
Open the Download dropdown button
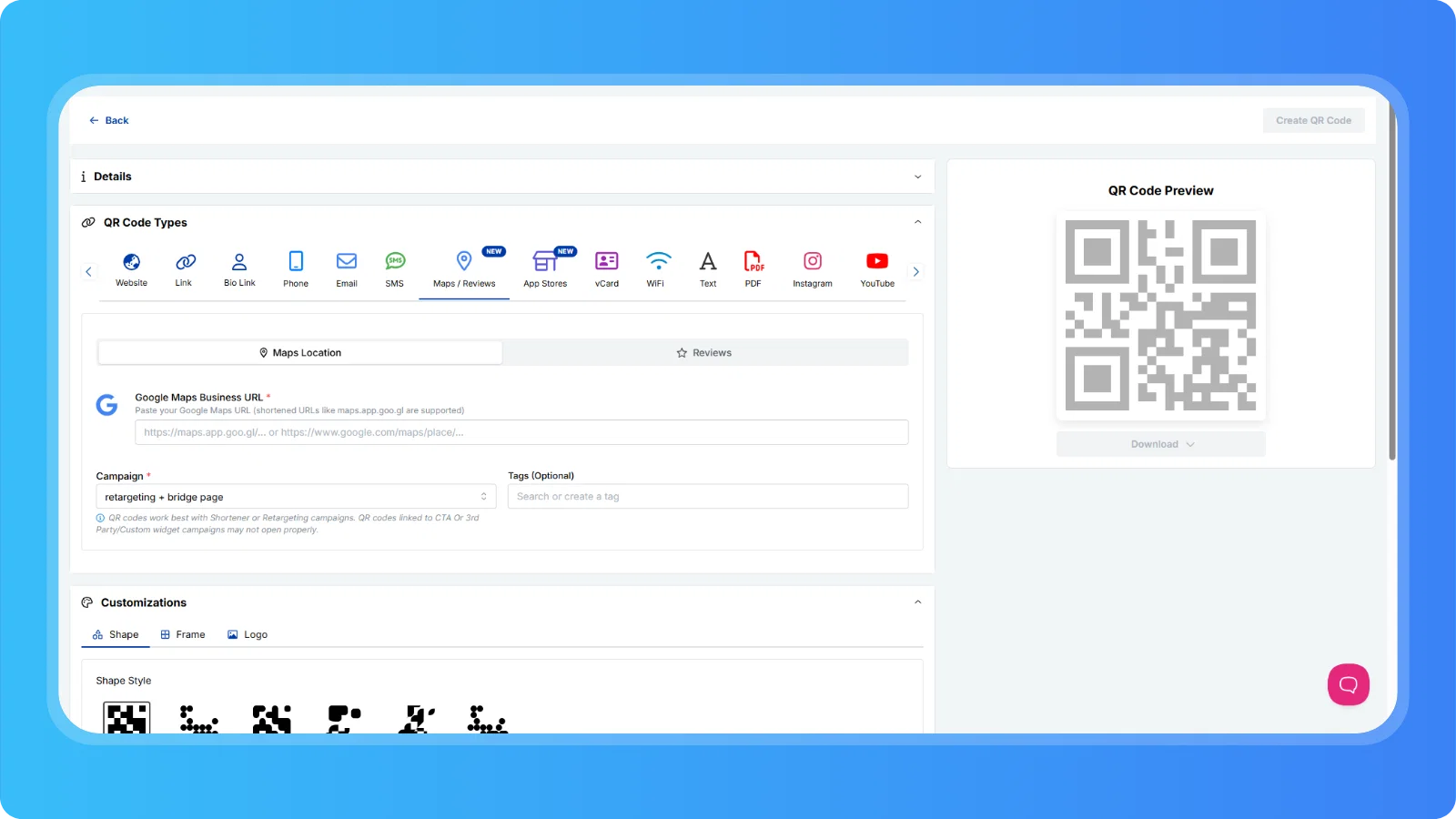coord(1161,444)
